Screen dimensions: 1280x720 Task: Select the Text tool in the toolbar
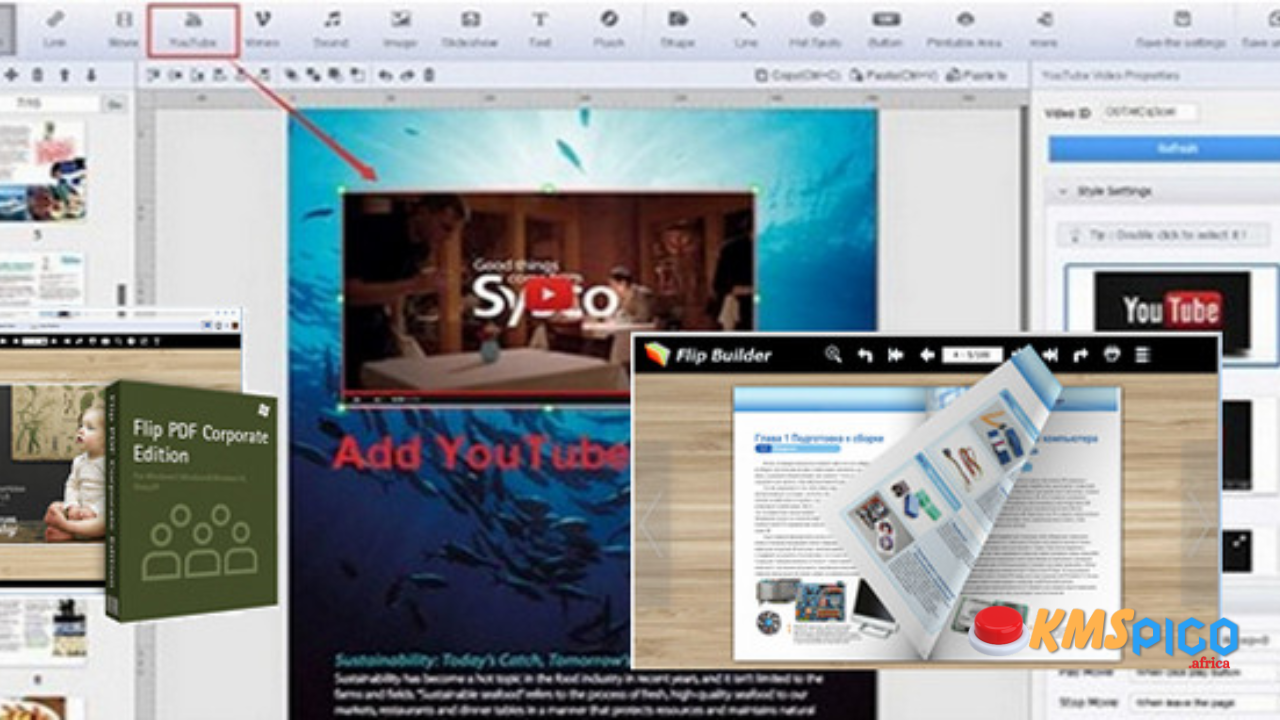(539, 29)
